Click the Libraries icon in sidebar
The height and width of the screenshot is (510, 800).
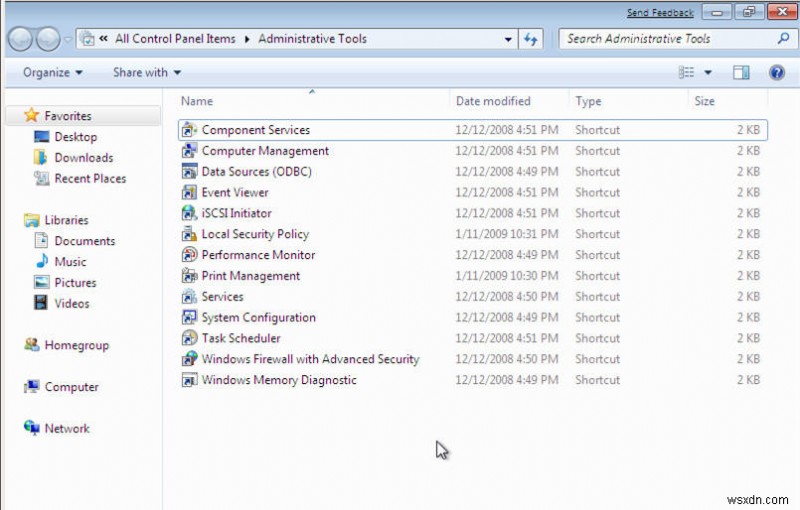click(32, 220)
